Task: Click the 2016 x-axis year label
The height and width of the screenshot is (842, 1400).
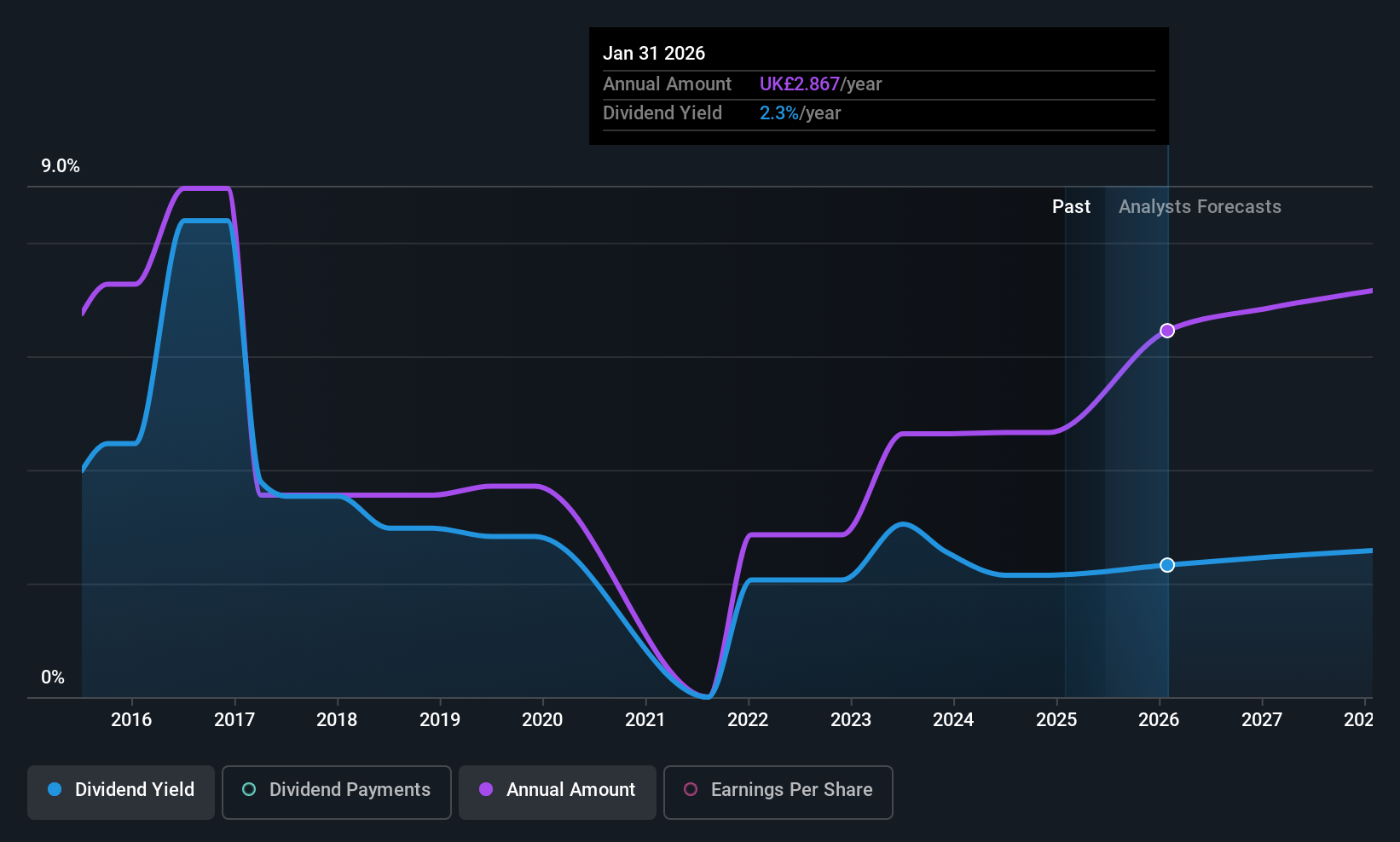Action: click(x=131, y=720)
